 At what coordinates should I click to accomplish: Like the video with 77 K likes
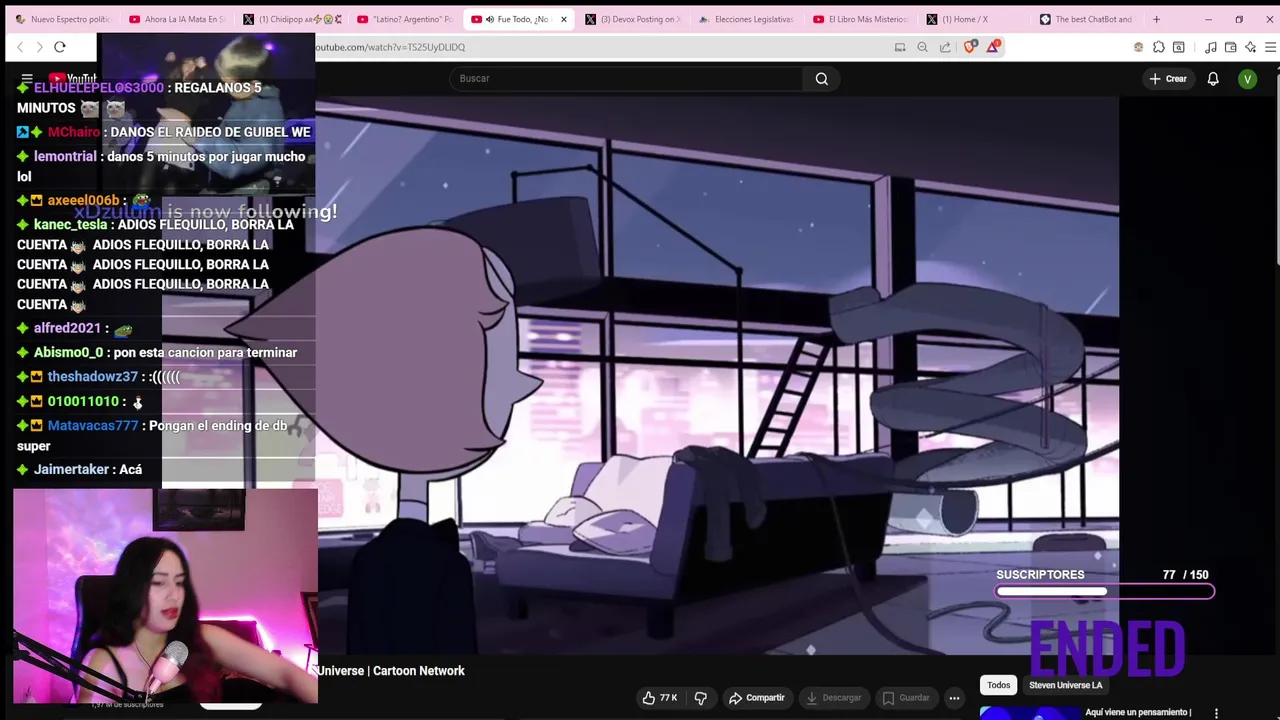(660, 698)
